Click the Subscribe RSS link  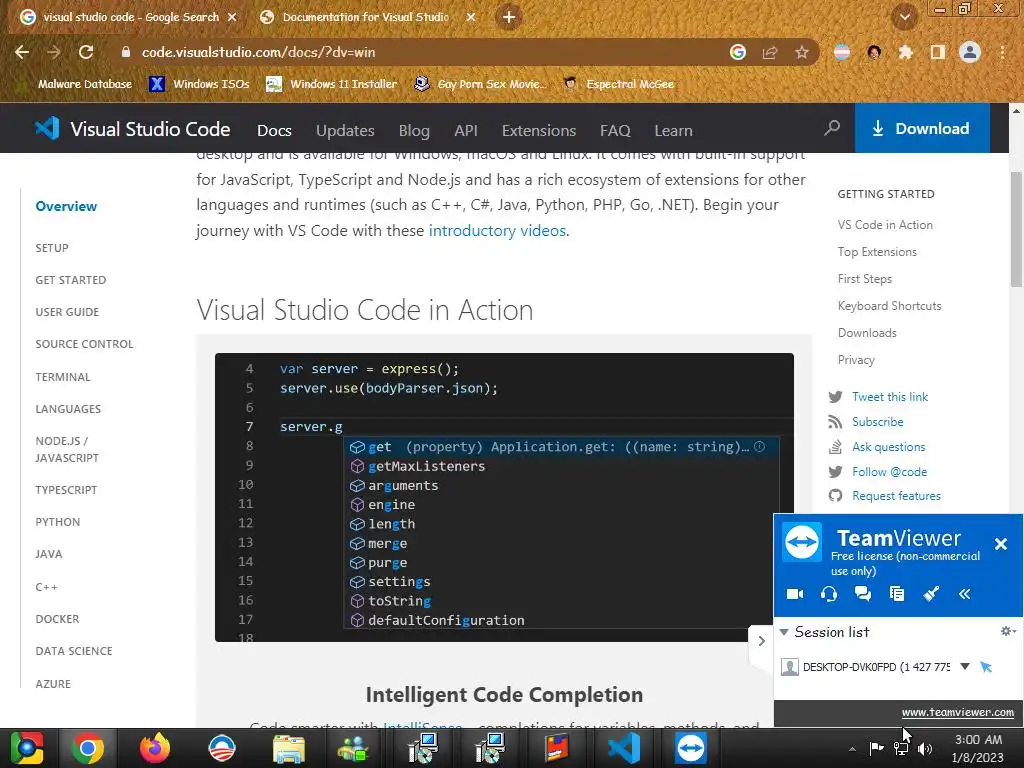pos(877,422)
